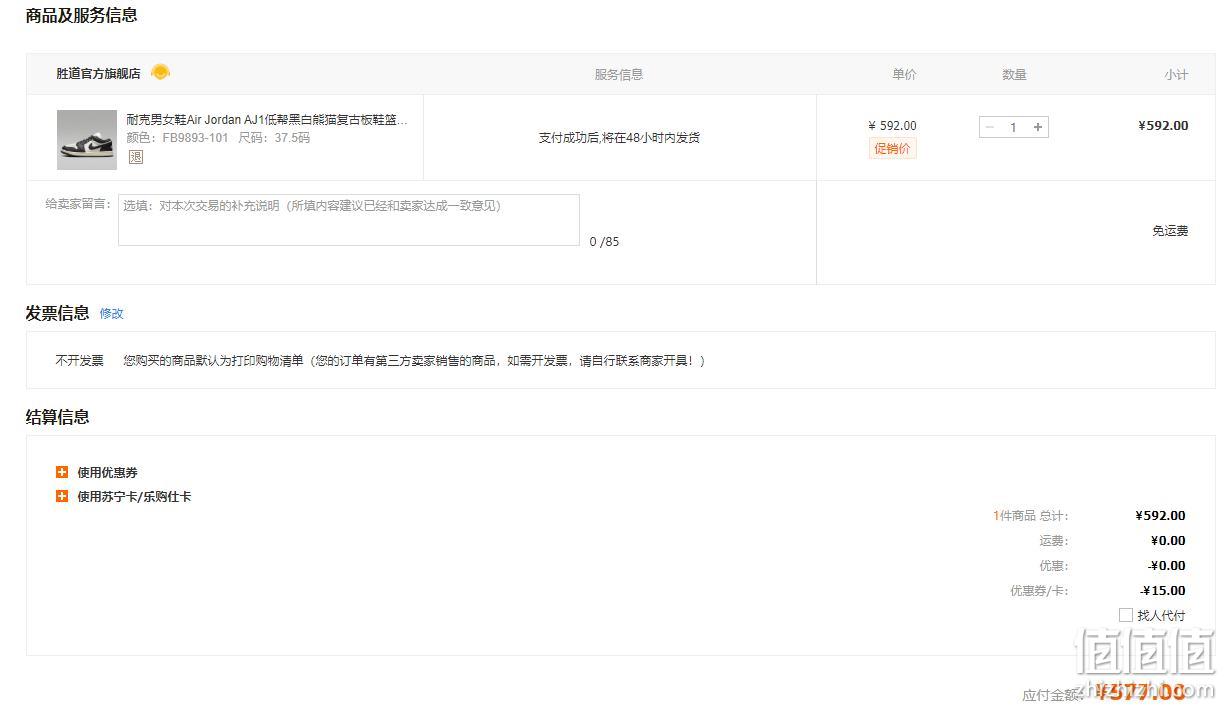Focus the 给卖家留言 message text box
Screen dimensions: 1224x707
tap(349, 220)
